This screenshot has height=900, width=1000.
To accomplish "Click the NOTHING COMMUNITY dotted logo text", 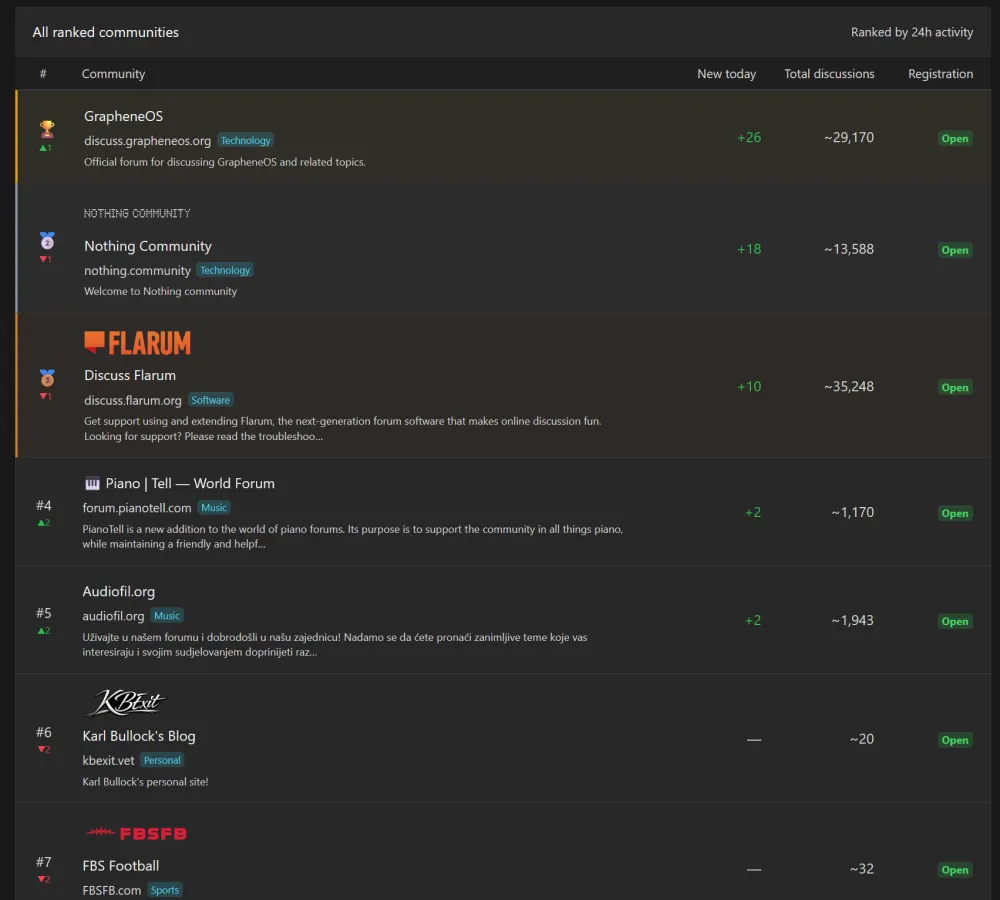I will click(x=137, y=213).
